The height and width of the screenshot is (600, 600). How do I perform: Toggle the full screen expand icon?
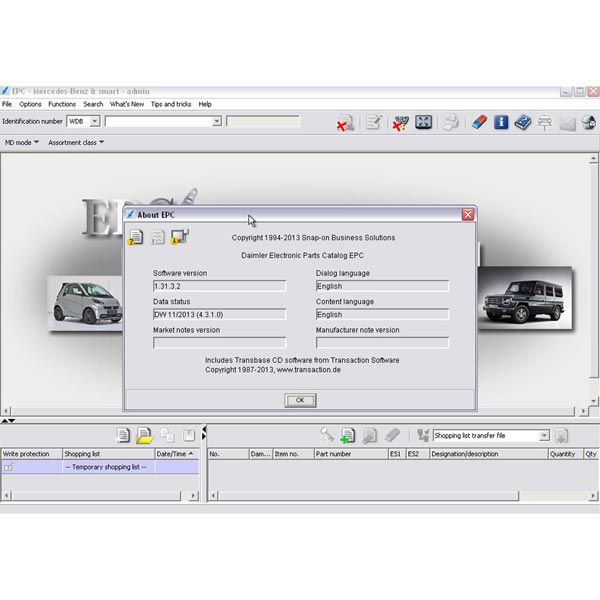click(423, 122)
